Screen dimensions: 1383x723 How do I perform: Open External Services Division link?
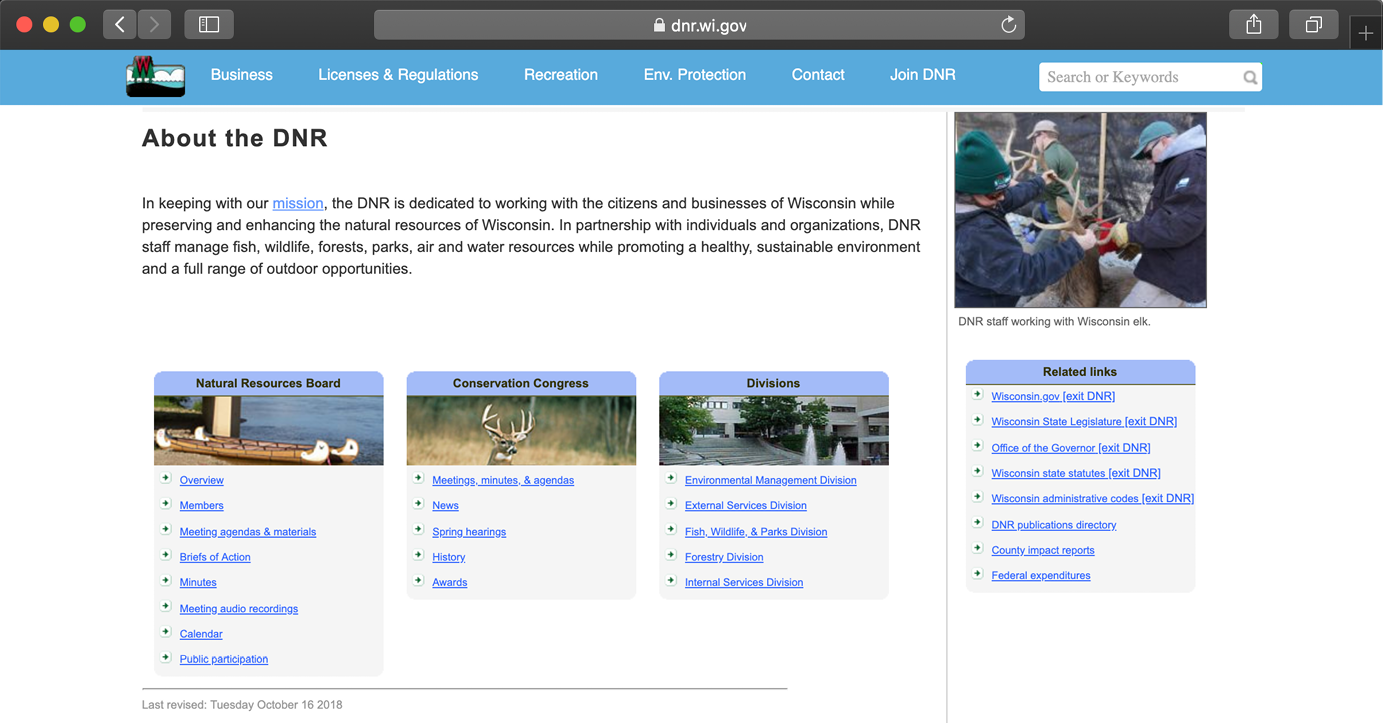(746, 506)
